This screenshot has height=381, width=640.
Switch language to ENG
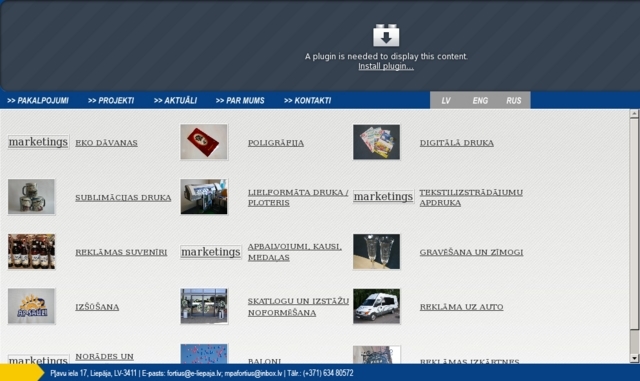(x=480, y=100)
